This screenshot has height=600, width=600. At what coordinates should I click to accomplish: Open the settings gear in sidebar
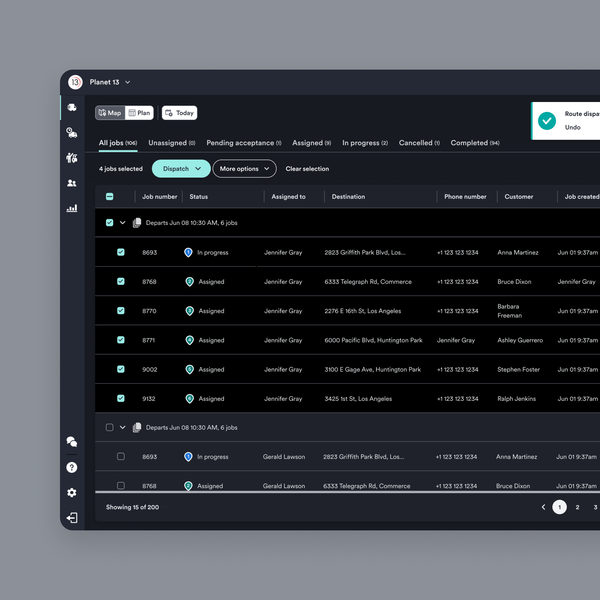pos(72,493)
